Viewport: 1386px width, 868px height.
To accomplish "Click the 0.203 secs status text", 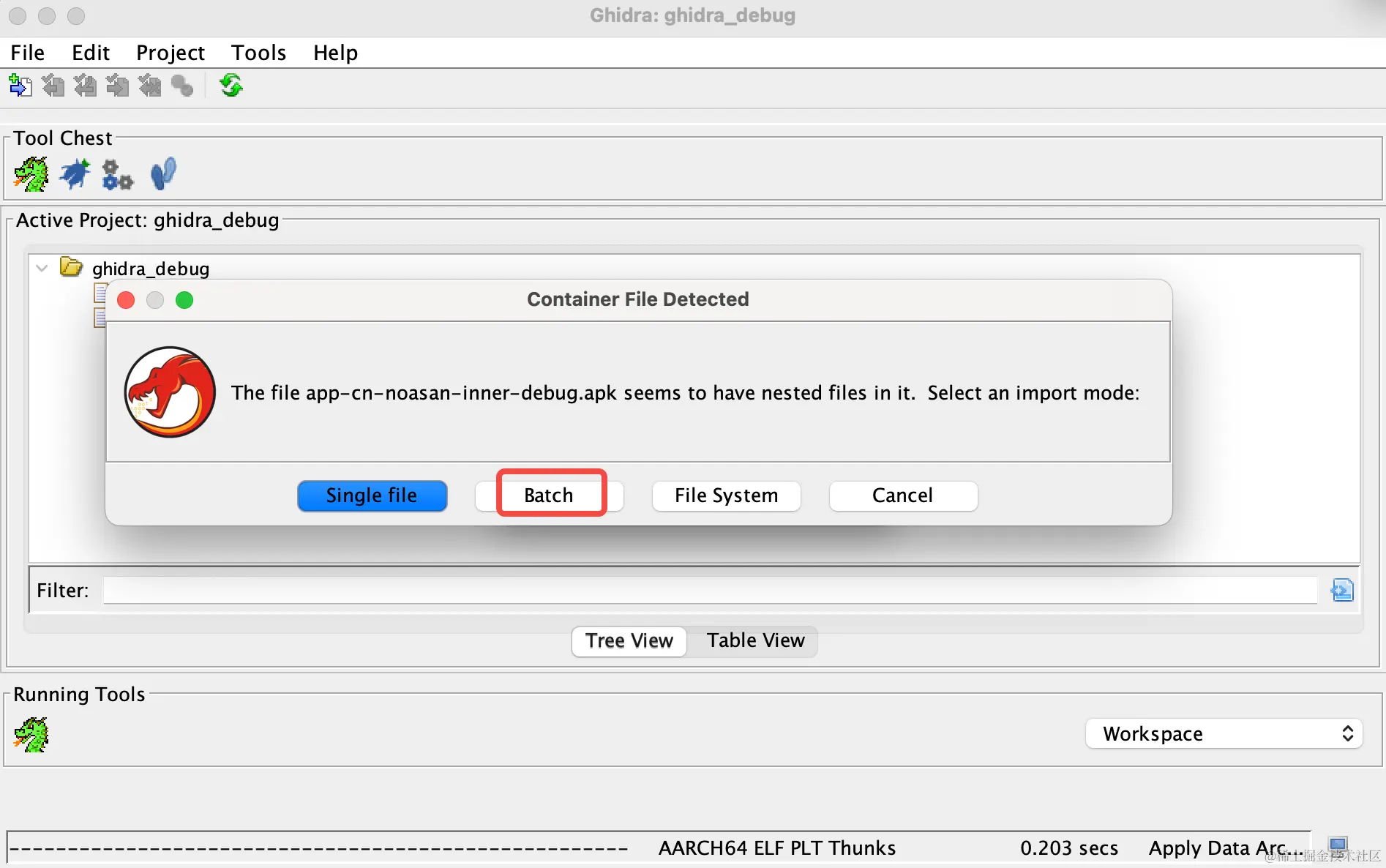I will point(1069,848).
